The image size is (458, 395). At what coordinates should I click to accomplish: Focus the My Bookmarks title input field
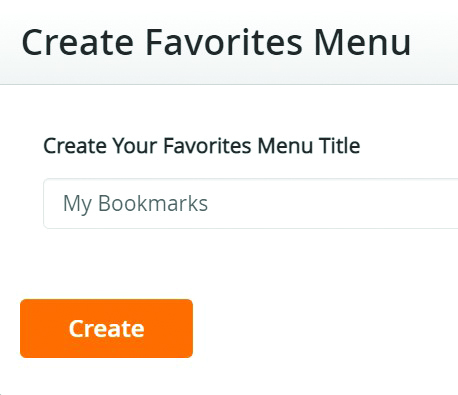pyautogui.click(x=251, y=203)
